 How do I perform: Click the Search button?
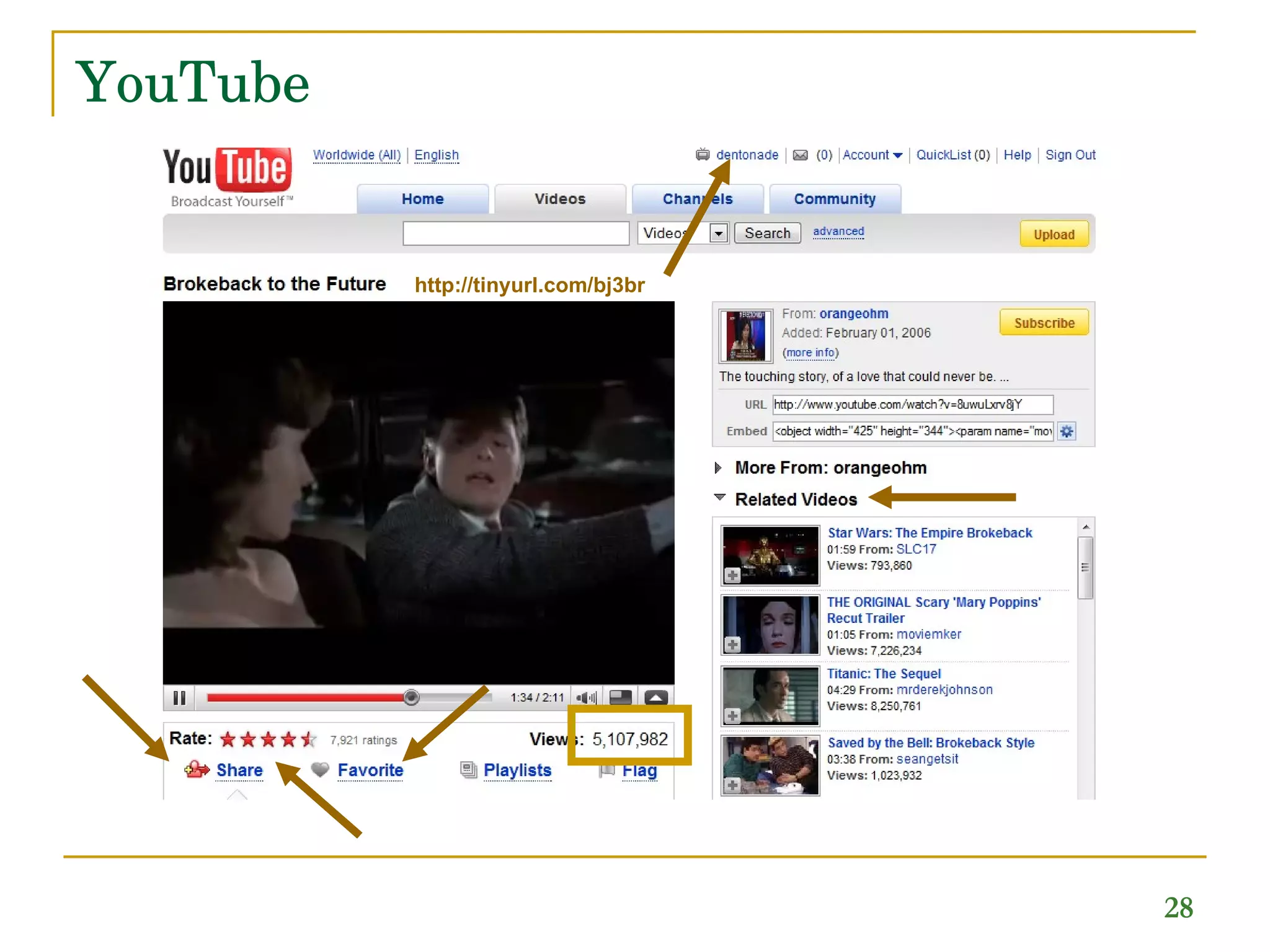(768, 233)
